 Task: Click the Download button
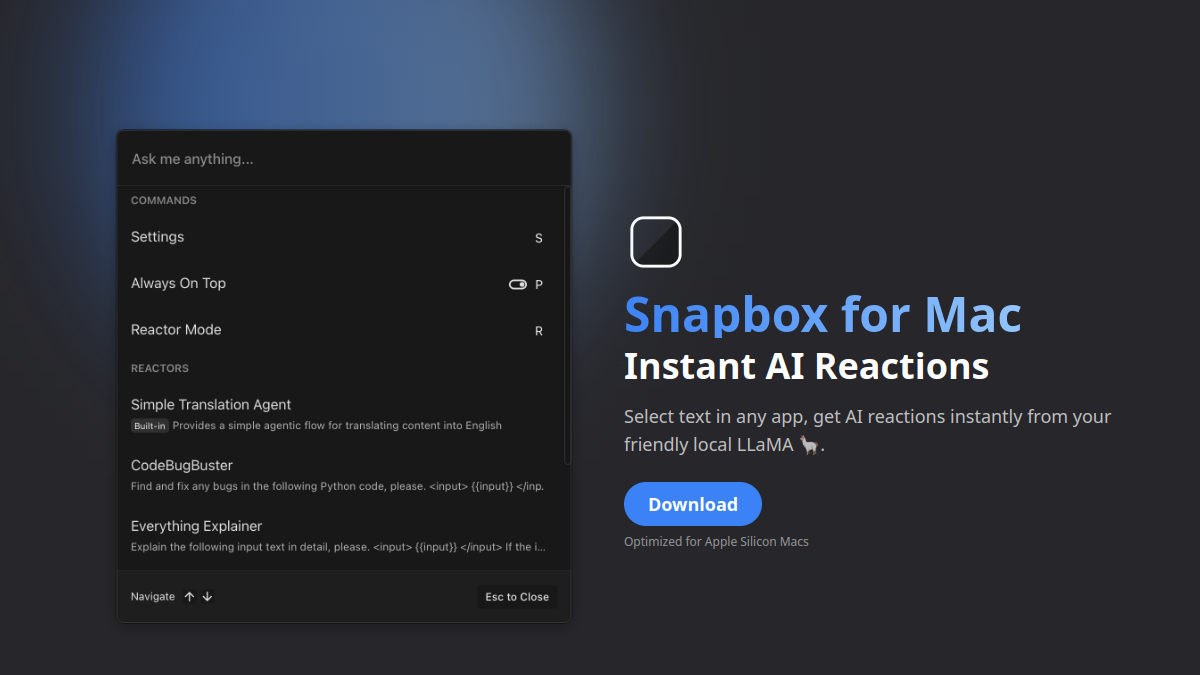[x=693, y=504]
